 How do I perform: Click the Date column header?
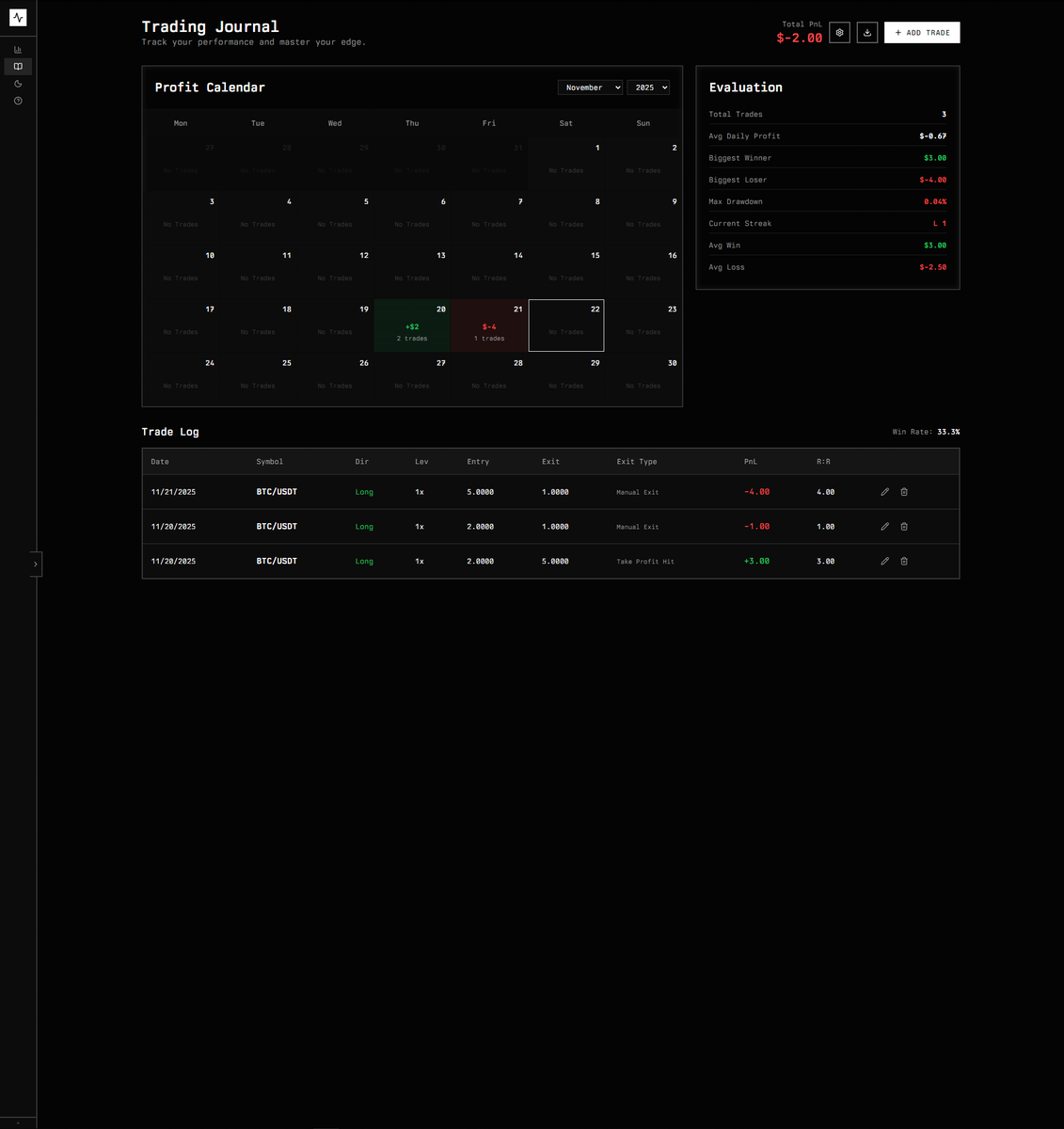(160, 462)
